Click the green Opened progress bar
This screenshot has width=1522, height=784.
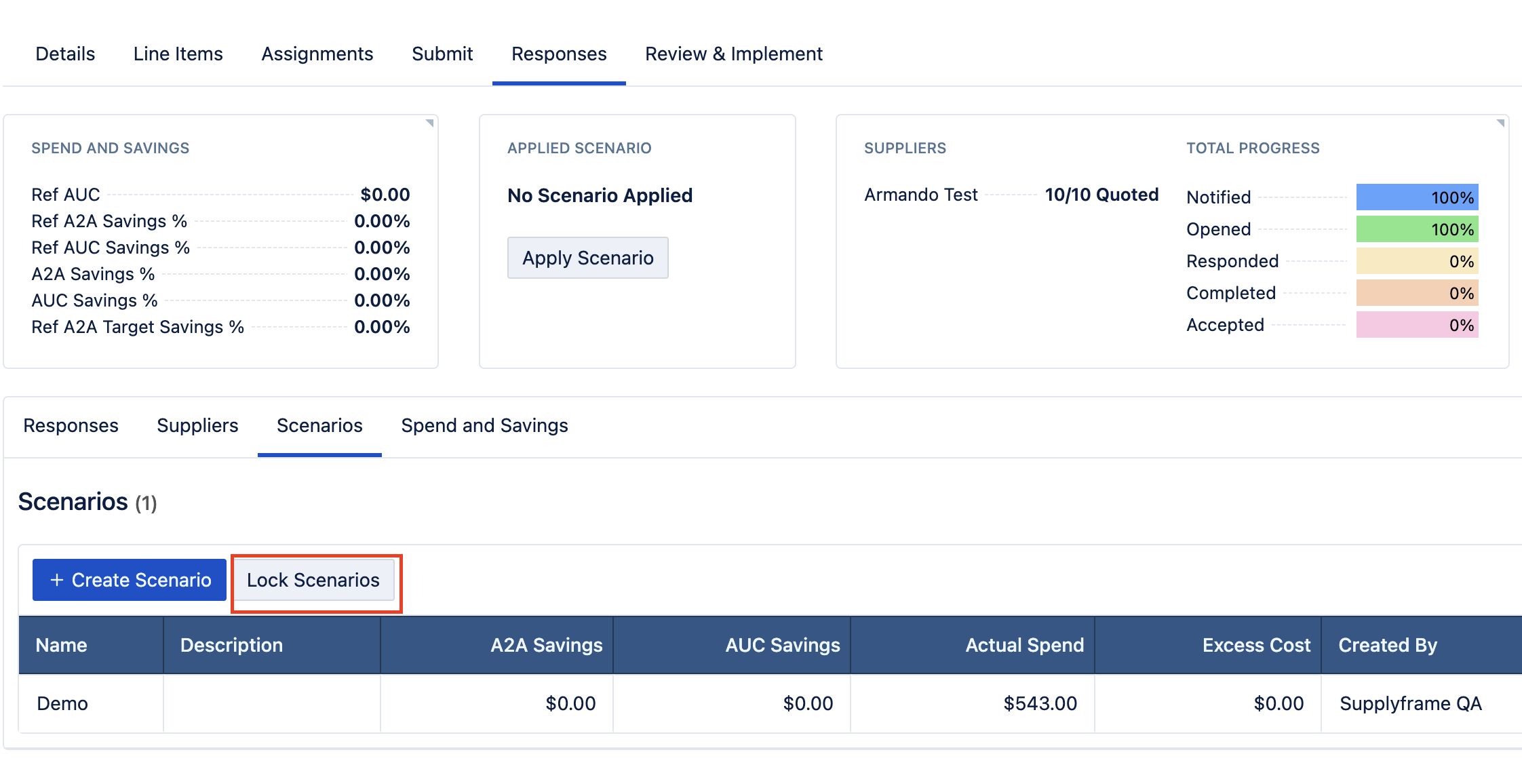pos(1416,229)
